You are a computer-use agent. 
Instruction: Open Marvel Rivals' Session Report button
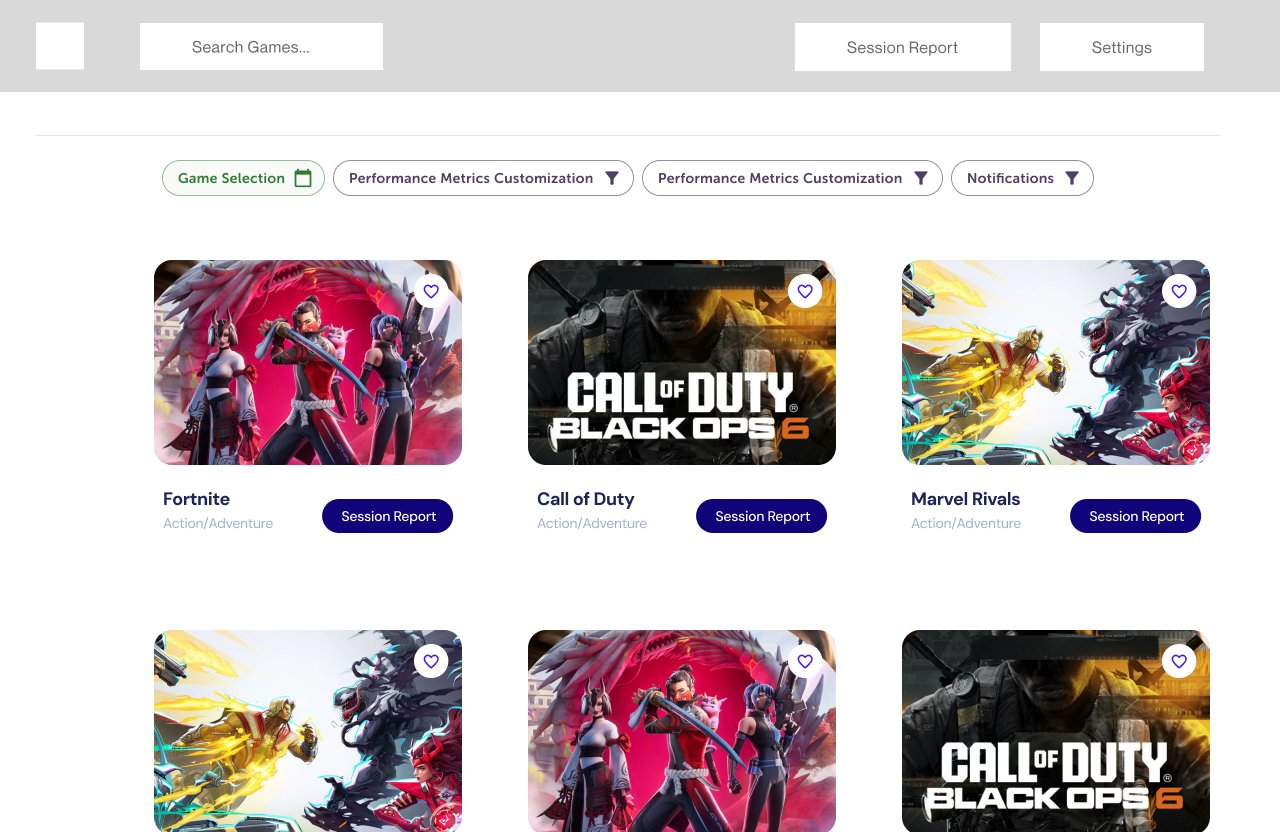[x=1136, y=516]
